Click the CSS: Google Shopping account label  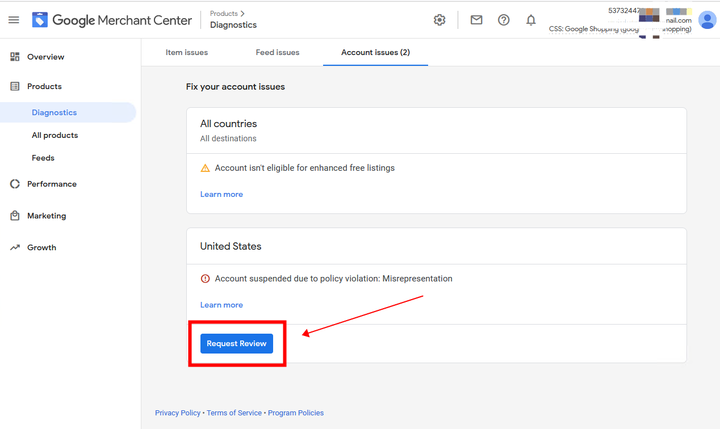click(x=620, y=29)
